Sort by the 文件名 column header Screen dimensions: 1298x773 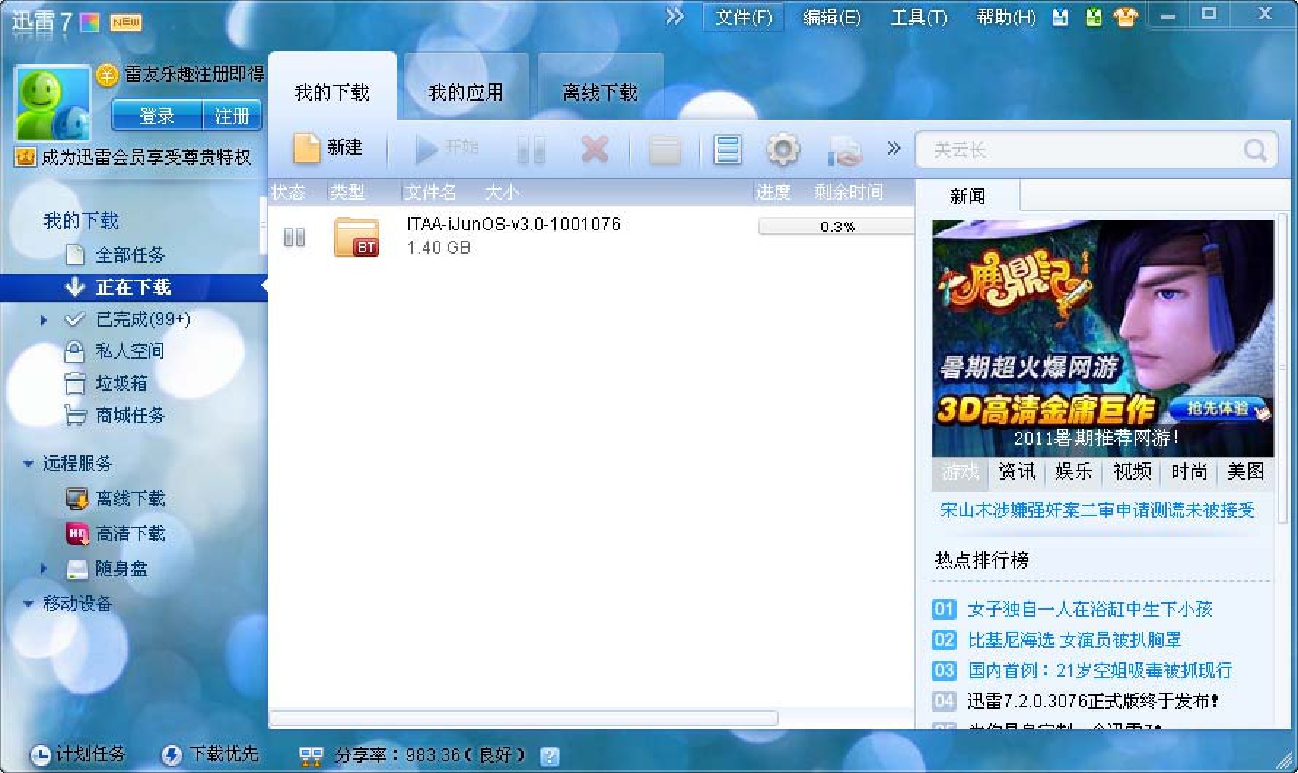(431, 192)
